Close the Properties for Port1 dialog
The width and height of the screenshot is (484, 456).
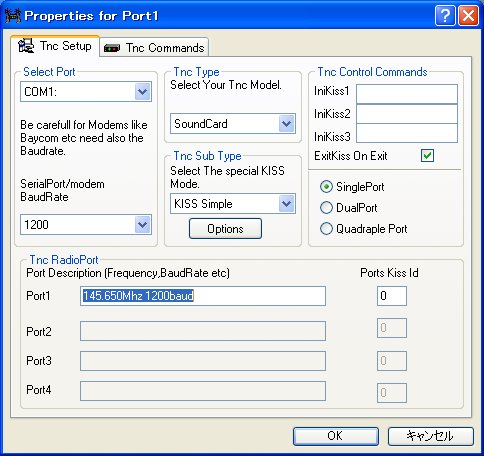coord(468,15)
